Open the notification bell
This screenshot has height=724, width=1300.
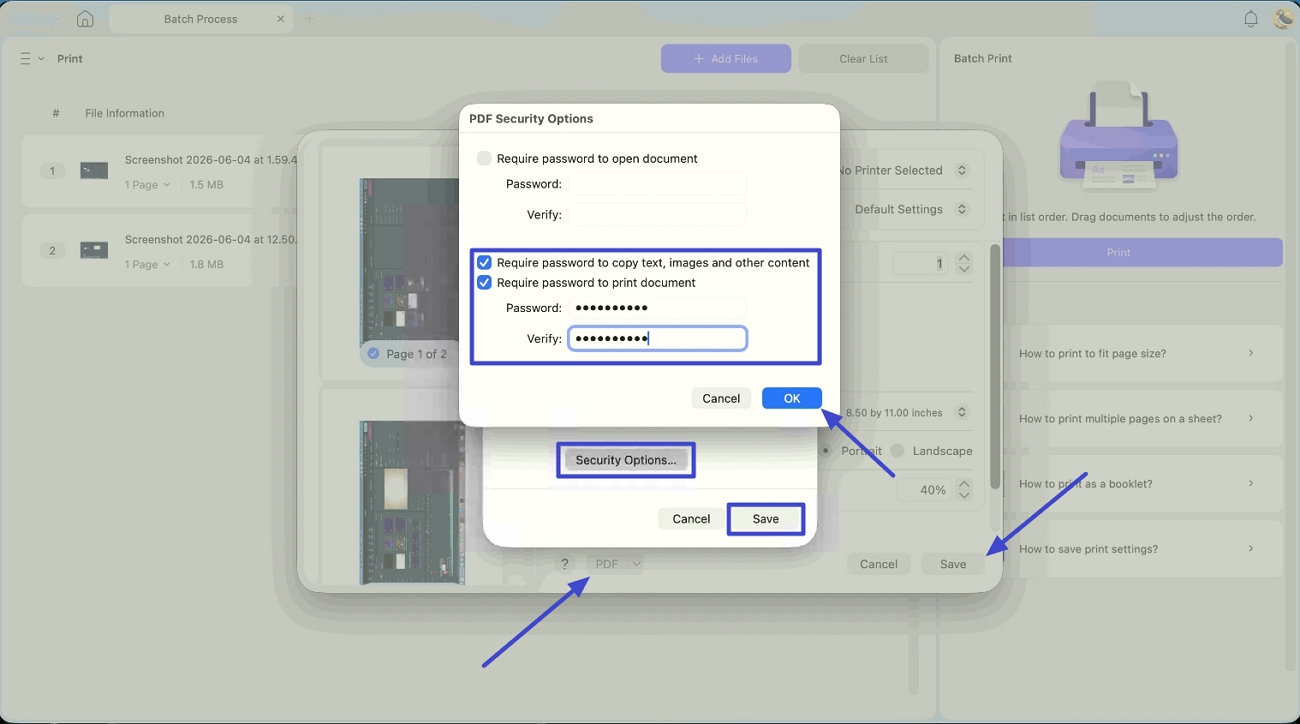point(1251,19)
